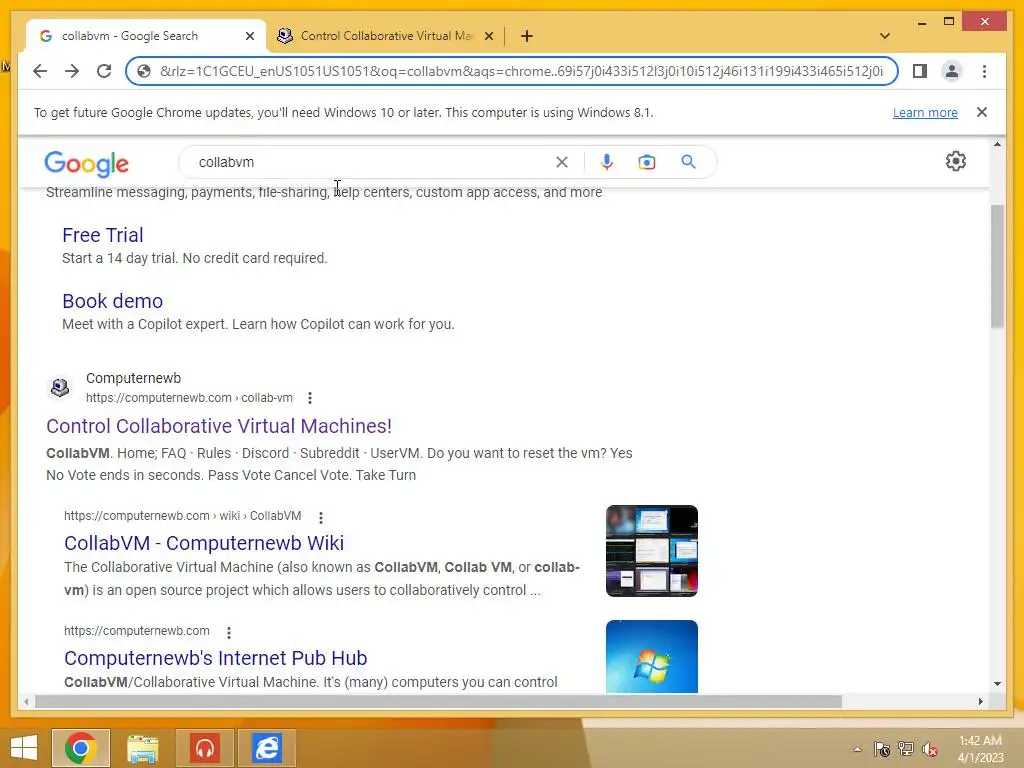
Task: Open the side panel in Chrome
Action: tap(920, 71)
